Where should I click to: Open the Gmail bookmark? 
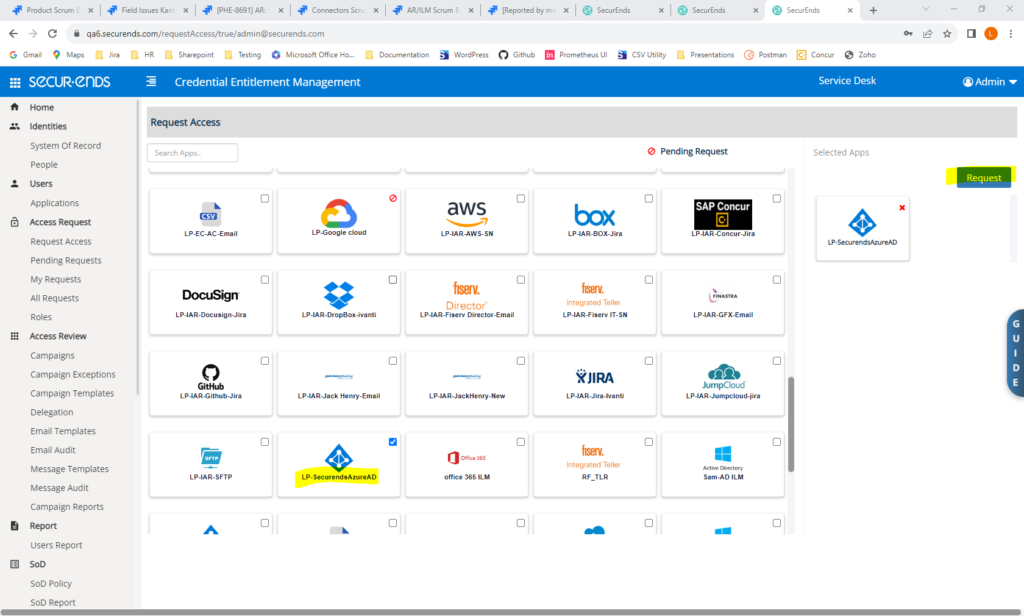click(25, 55)
